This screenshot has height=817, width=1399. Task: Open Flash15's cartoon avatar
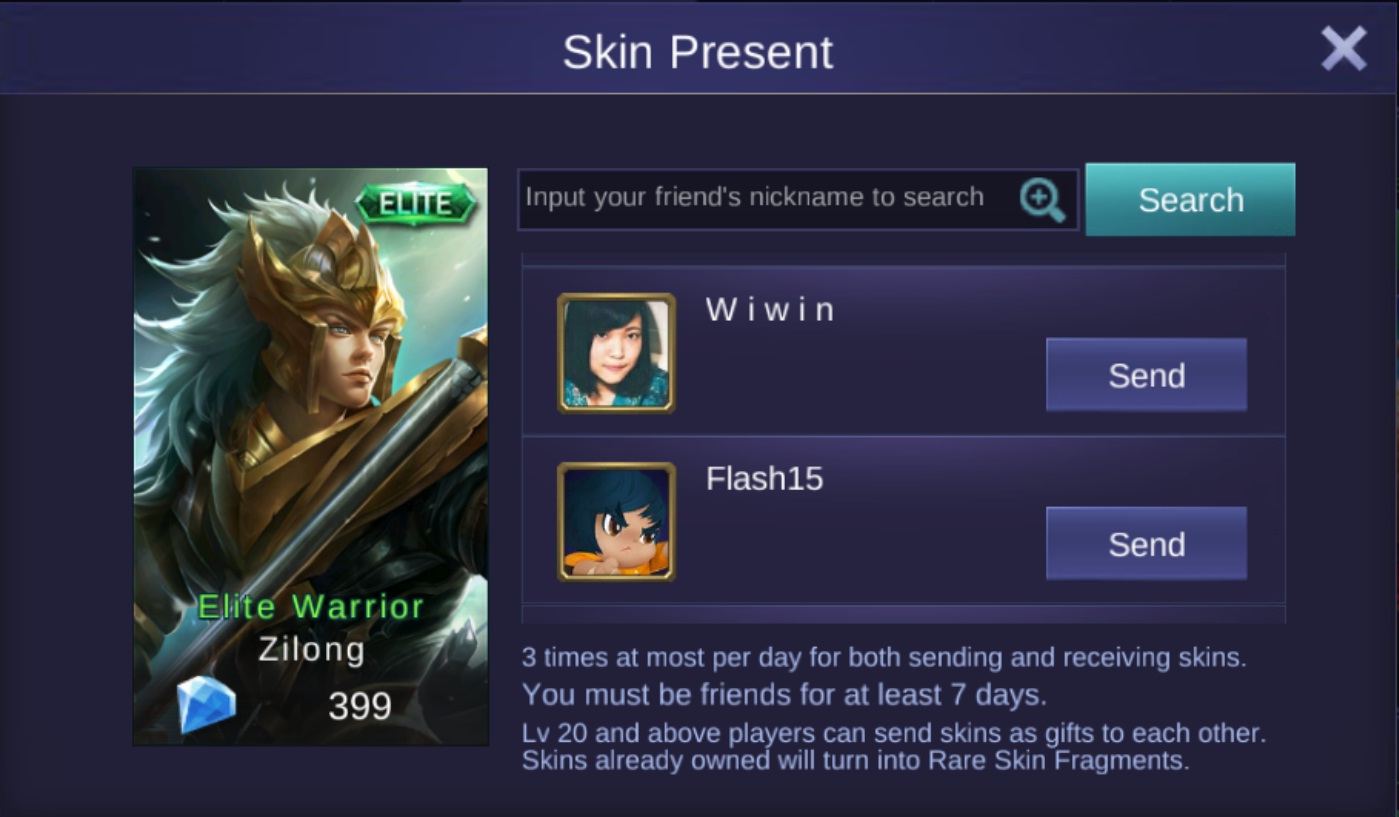pyautogui.click(x=616, y=522)
